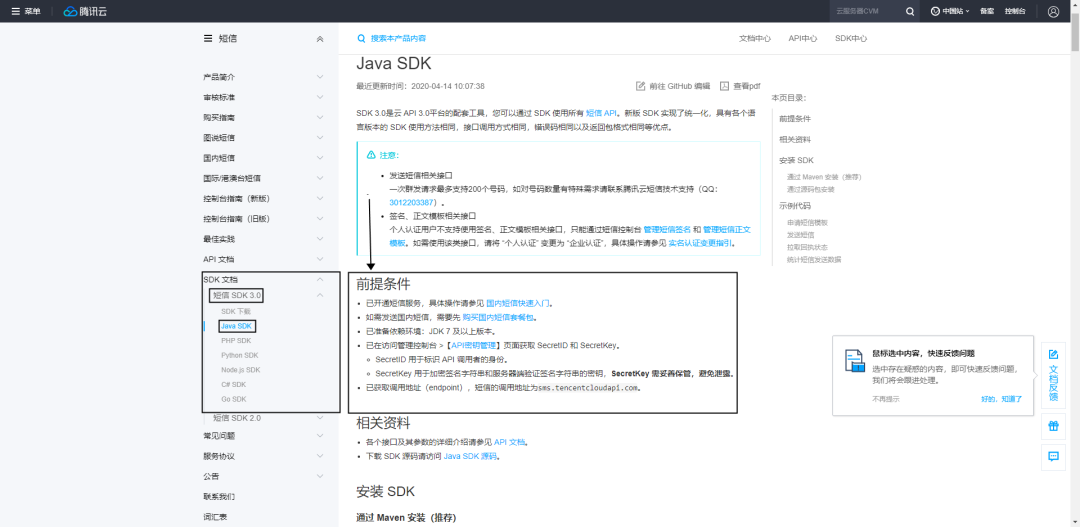Expand 最佳实践 section
Screen dimensions: 1080x527
coord(320,239)
